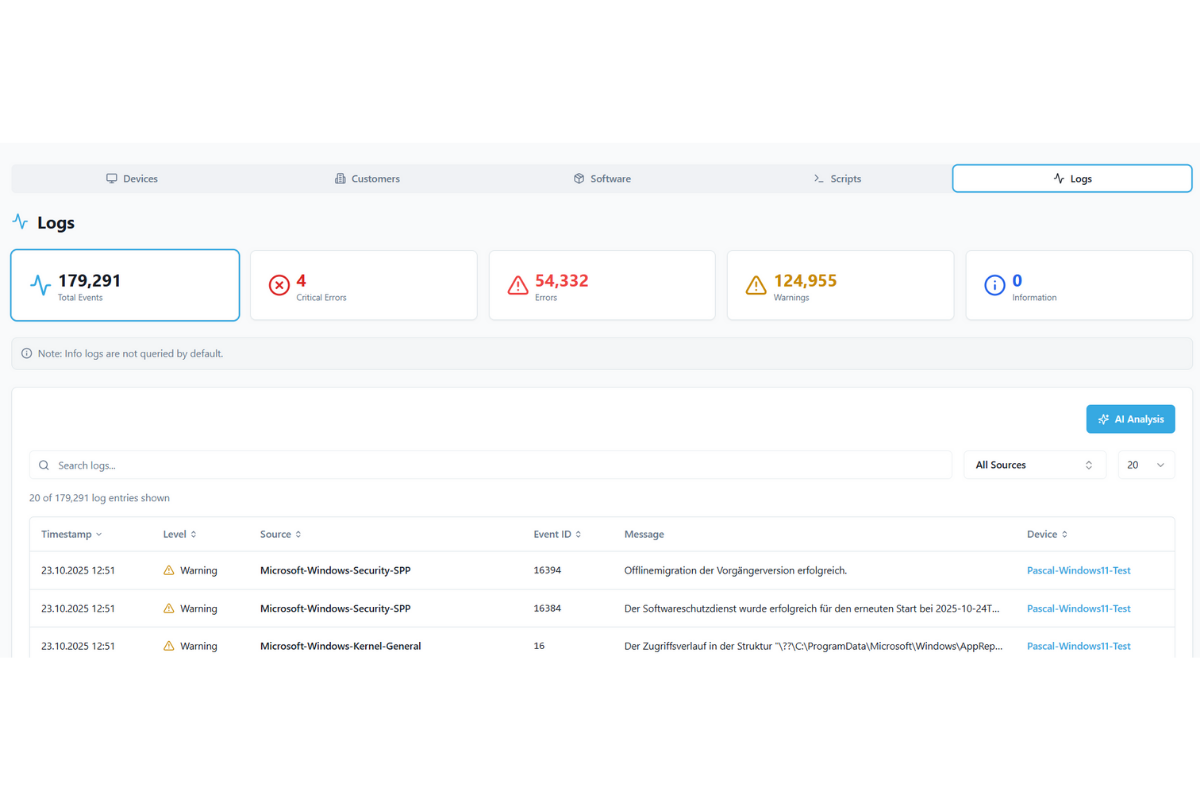Screen dimensions: 1200x800
Task: Click the Information circle icon
Action: [x=995, y=285]
